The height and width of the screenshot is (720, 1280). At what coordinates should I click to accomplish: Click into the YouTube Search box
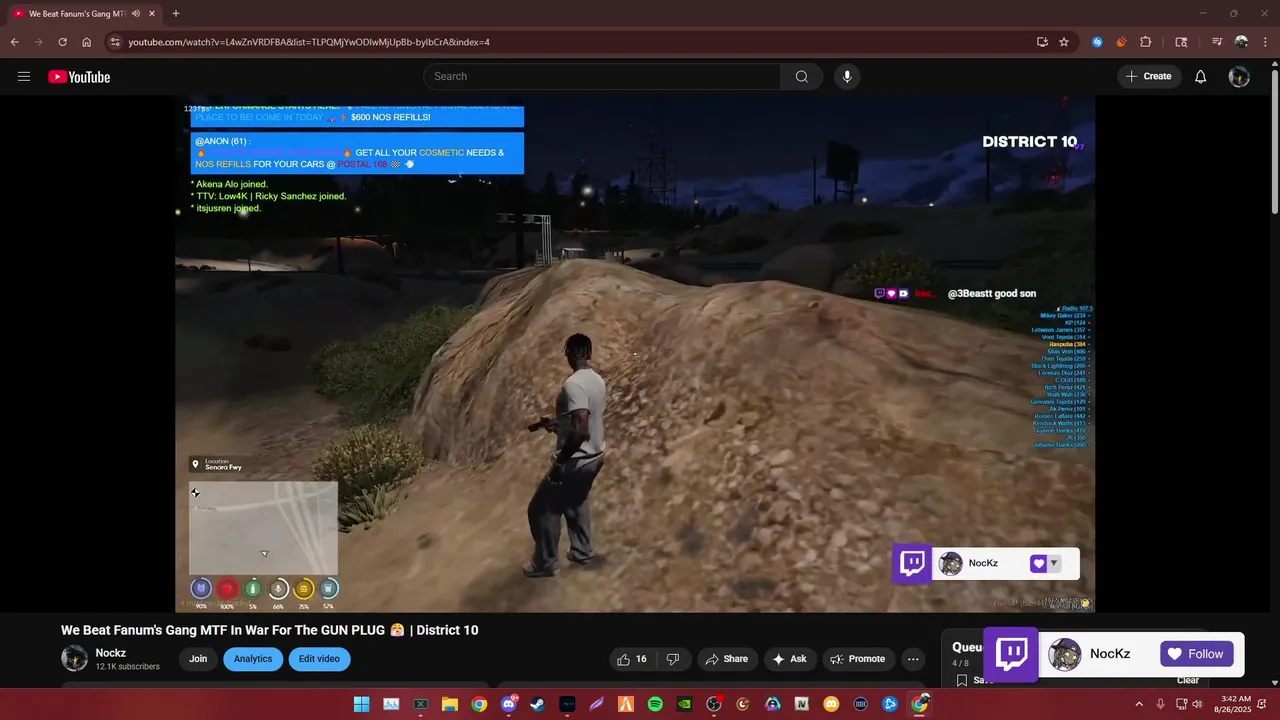(602, 77)
